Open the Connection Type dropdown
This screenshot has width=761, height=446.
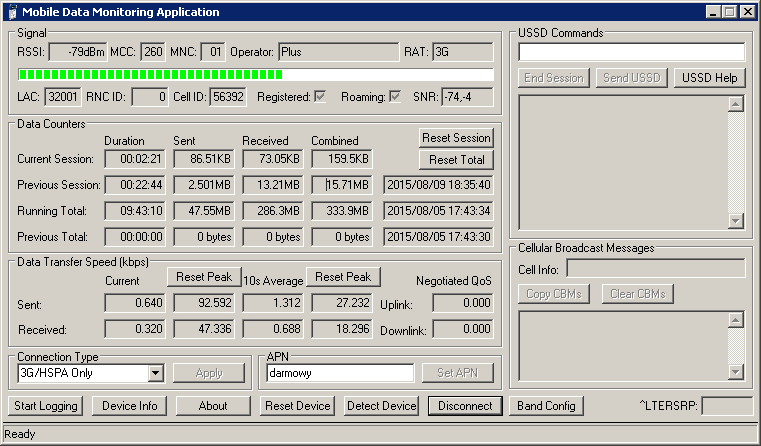[x=154, y=373]
